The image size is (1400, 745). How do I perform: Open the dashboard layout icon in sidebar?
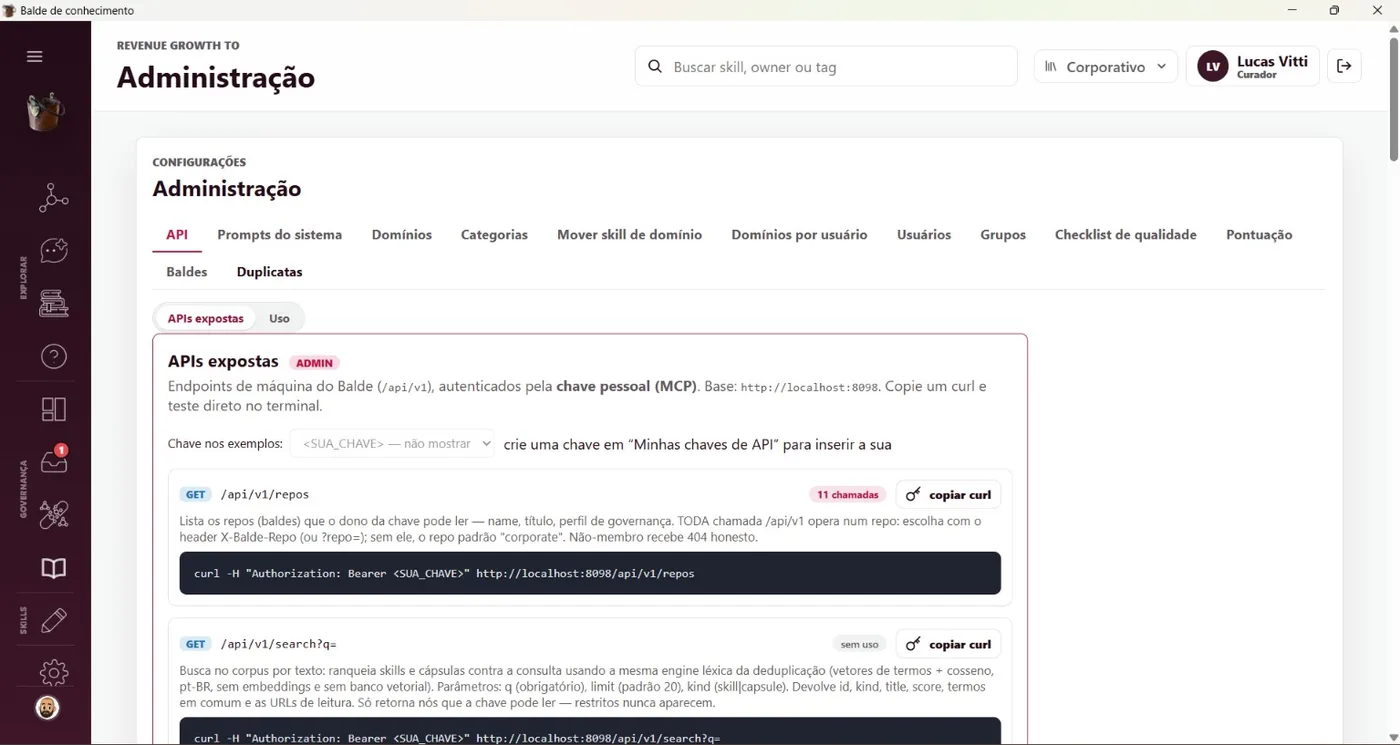tap(53, 409)
